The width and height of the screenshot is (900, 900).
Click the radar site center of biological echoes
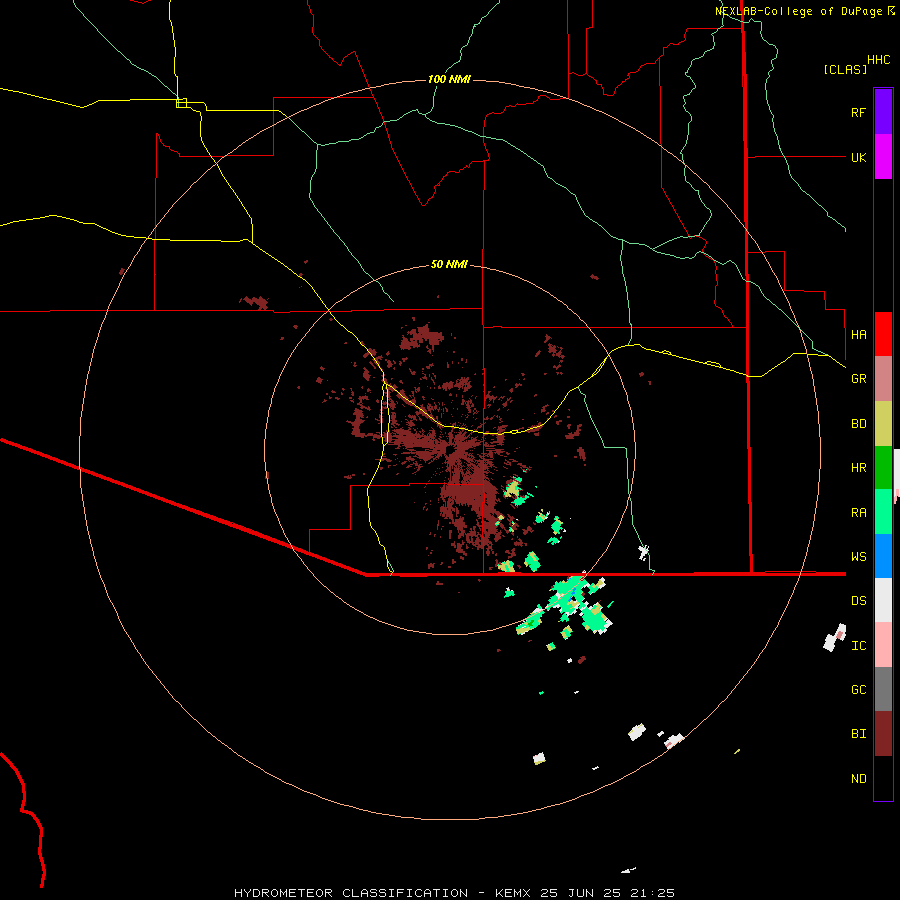coord(450,450)
